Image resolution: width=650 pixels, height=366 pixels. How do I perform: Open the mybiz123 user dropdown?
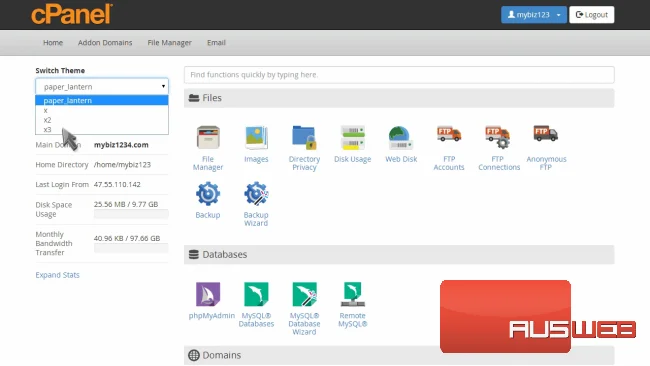(534, 15)
